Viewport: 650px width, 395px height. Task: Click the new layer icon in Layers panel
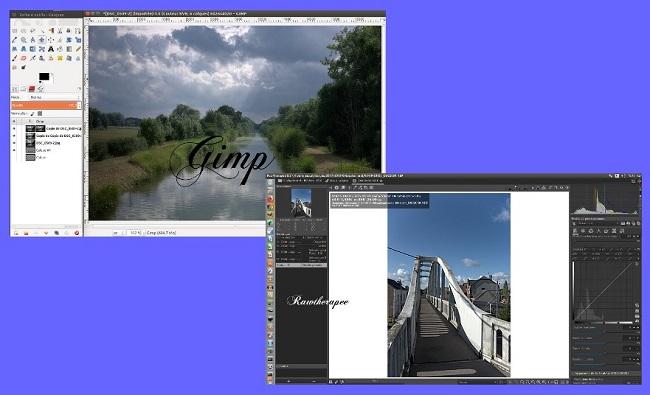(16, 233)
